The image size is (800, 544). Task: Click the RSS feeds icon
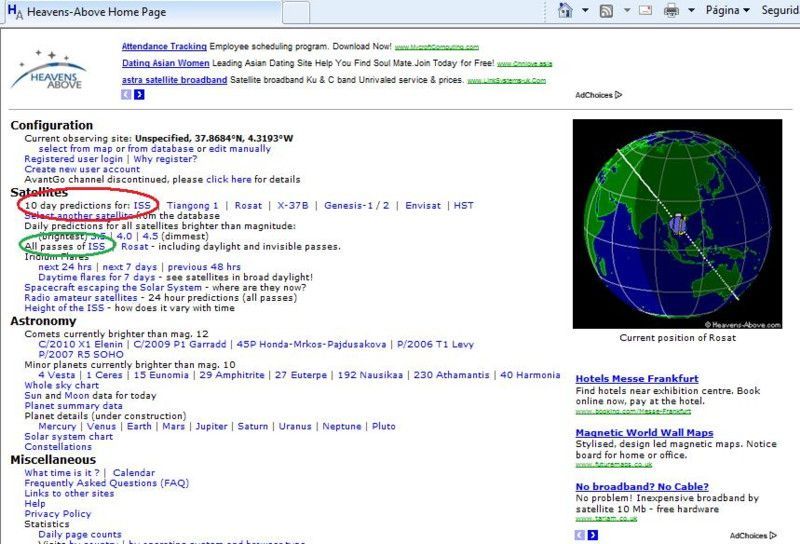pos(606,10)
